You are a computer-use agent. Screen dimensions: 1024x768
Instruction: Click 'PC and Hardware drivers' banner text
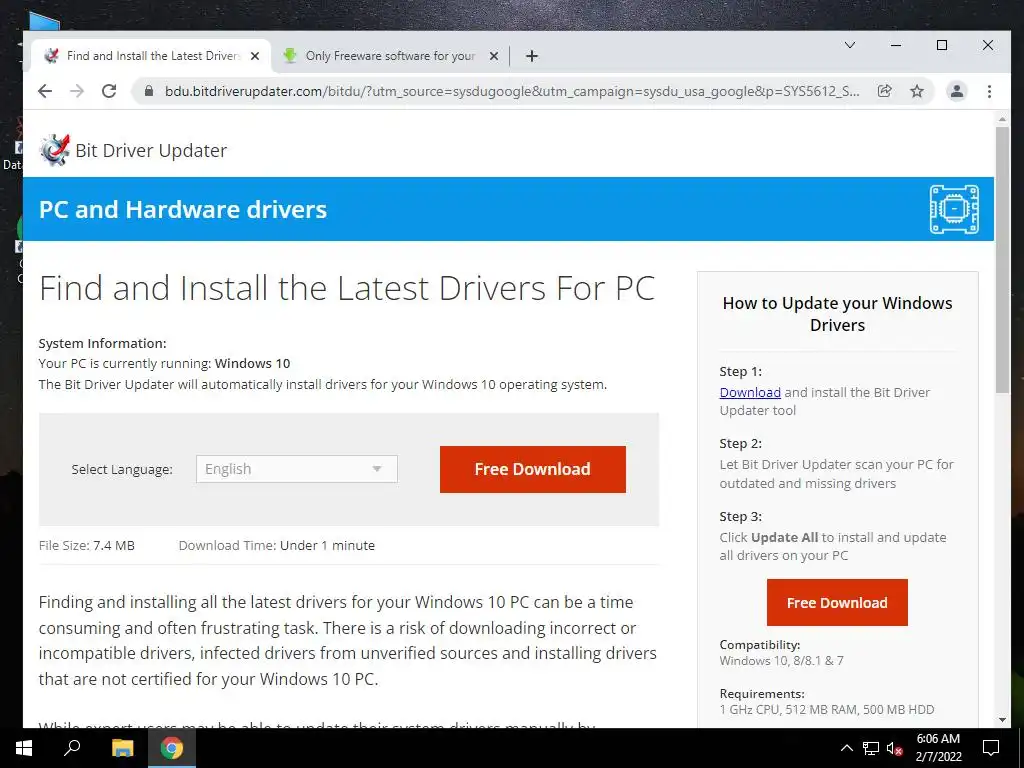pyautogui.click(x=183, y=210)
